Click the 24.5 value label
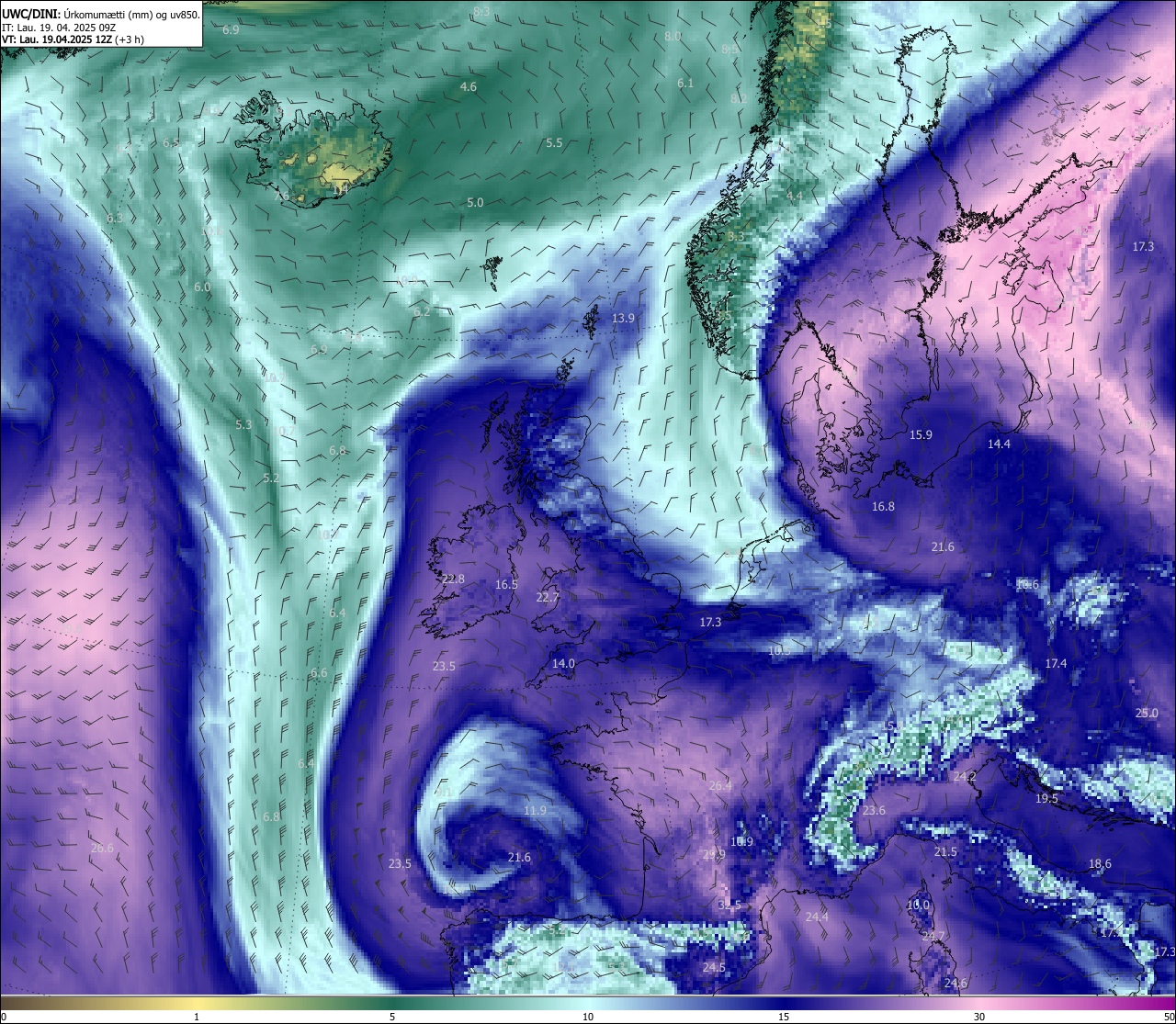The height and width of the screenshot is (1024, 1176). [714, 967]
